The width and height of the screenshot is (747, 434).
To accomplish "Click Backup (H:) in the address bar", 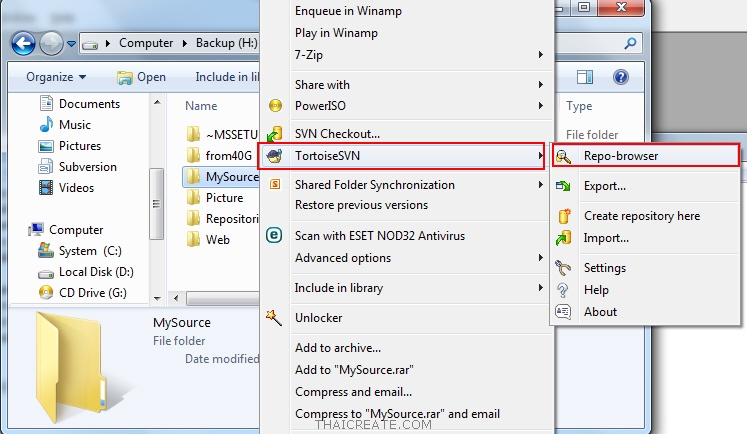I will coord(227,43).
